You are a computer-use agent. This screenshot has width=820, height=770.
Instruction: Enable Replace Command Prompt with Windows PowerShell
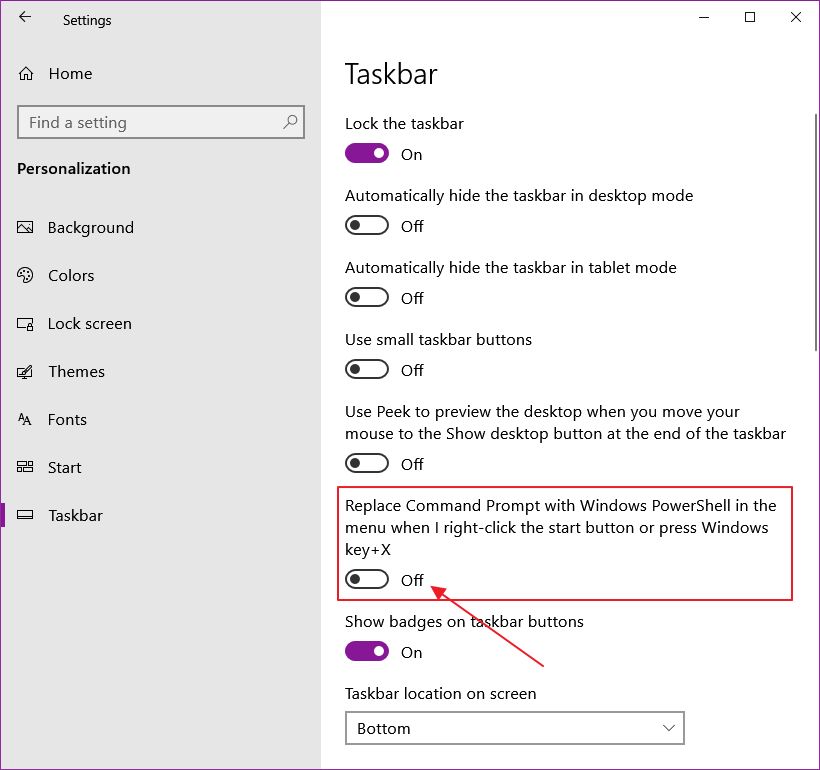click(x=367, y=579)
